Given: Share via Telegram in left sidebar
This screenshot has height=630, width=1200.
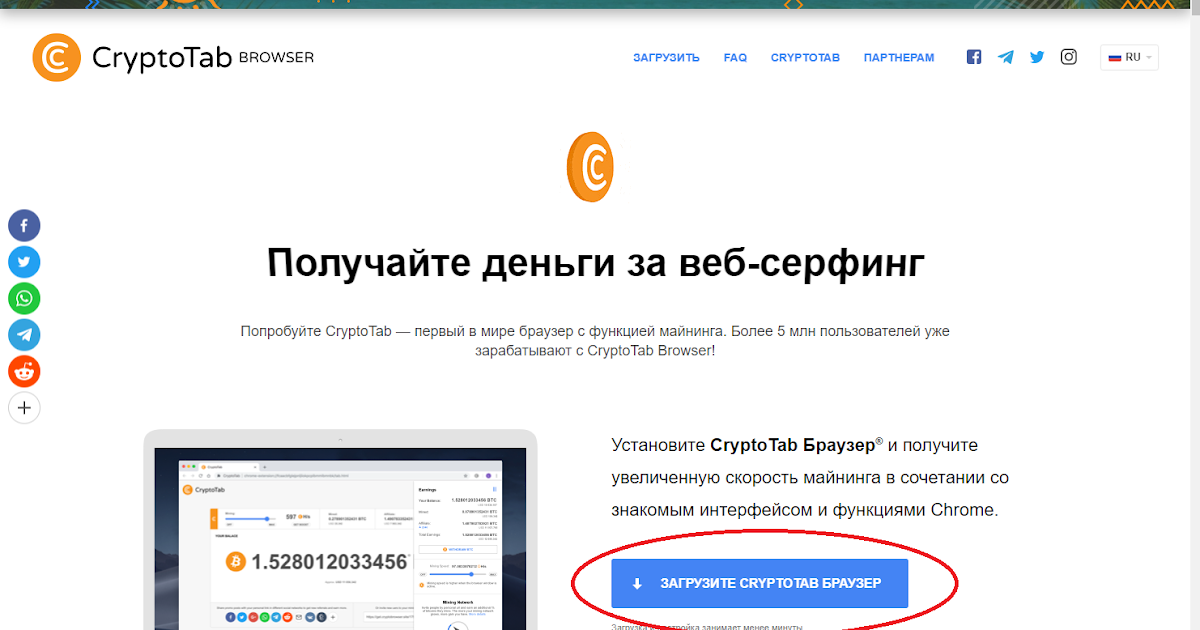Looking at the screenshot, I should click(24, 335).
